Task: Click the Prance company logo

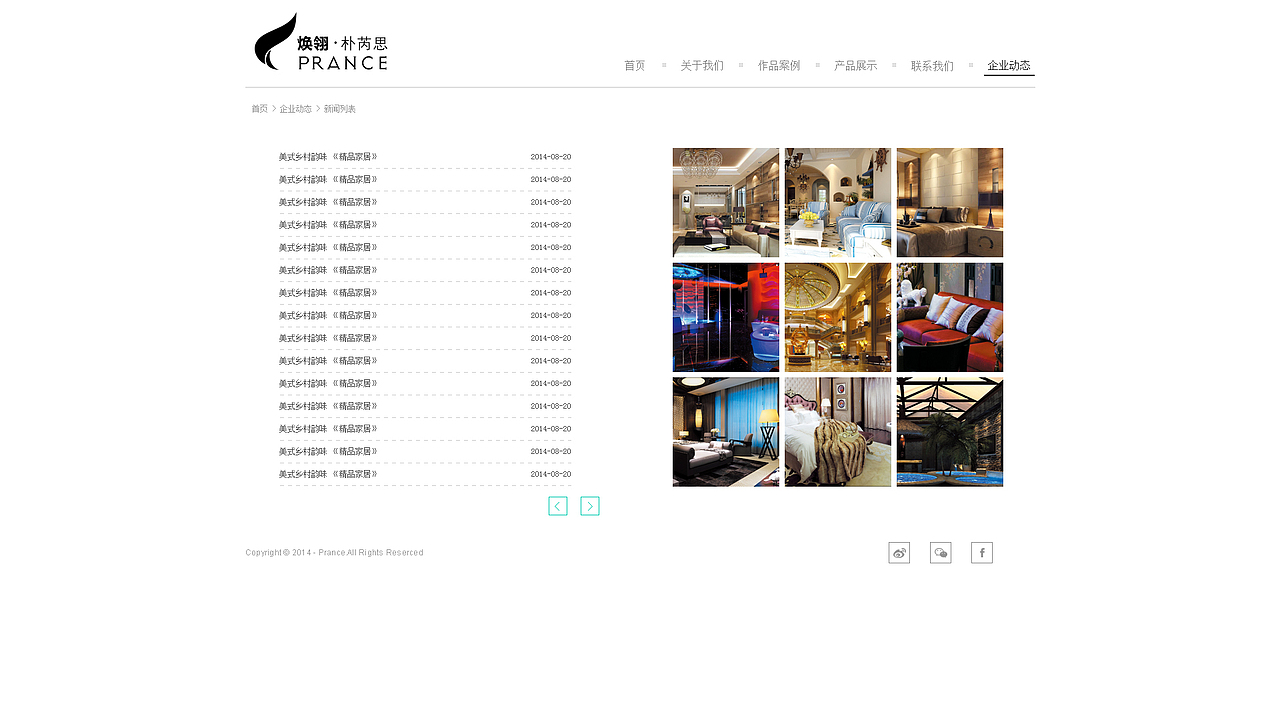Action: [x=321, y=42]
